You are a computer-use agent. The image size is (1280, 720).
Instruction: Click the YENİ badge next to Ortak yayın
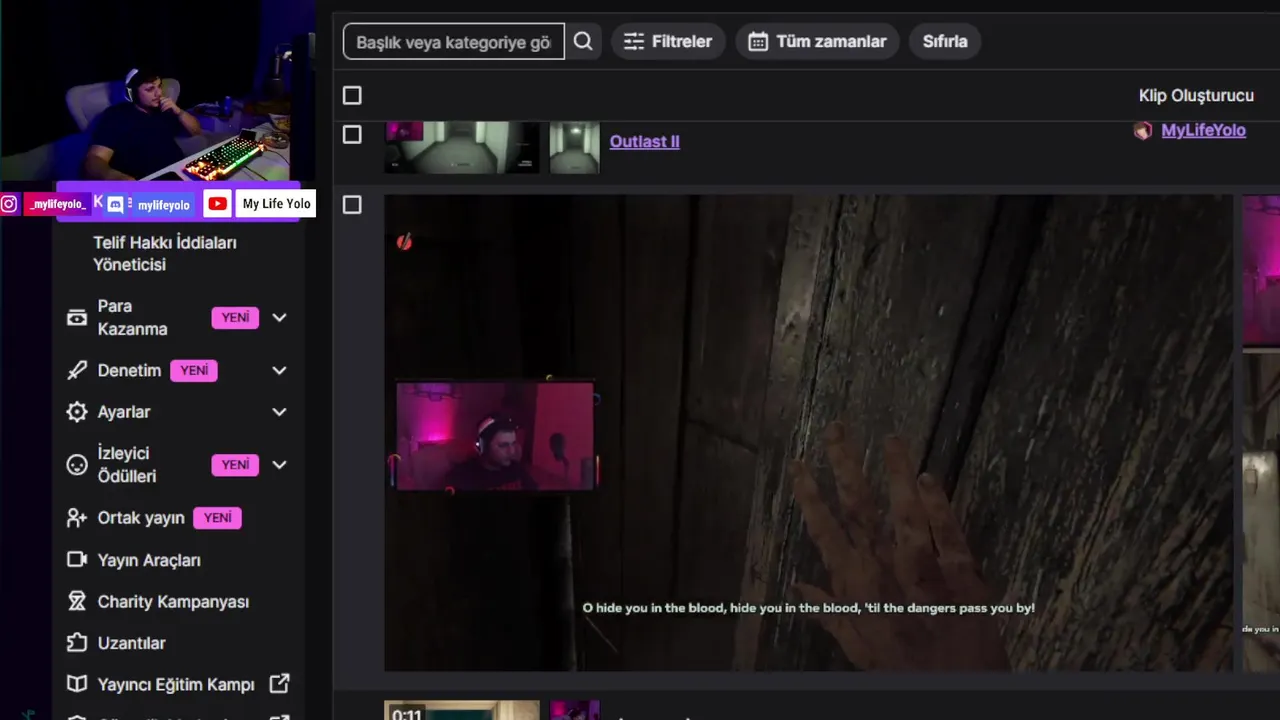pos(217,518)
